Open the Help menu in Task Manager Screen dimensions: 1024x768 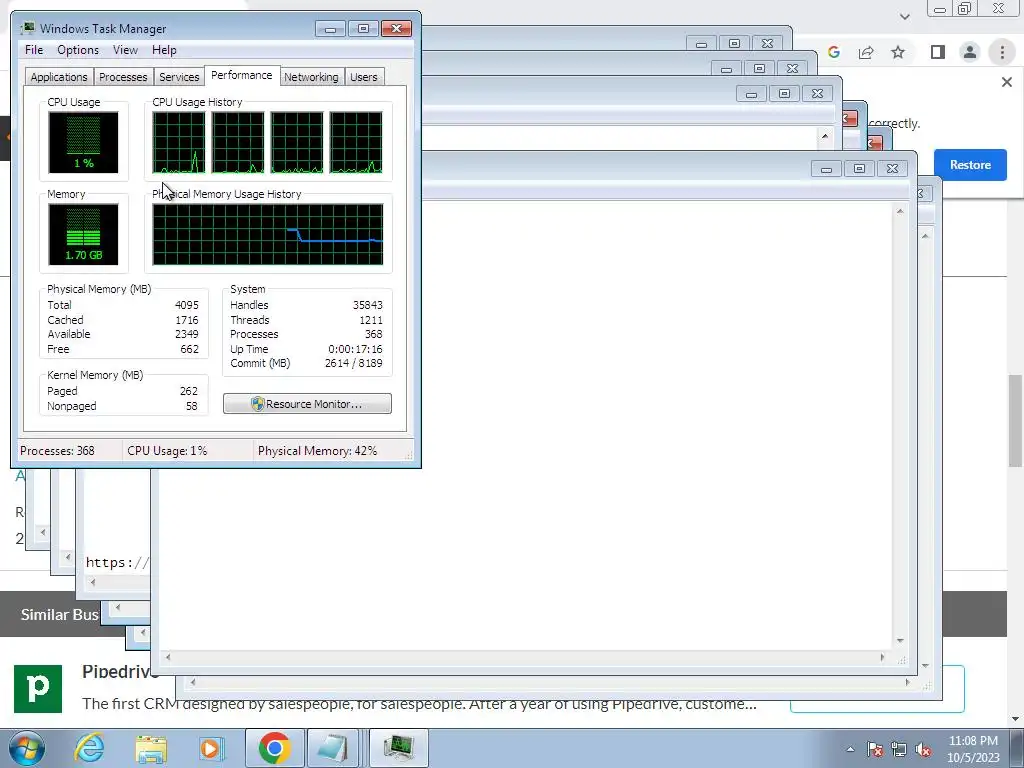164,50
